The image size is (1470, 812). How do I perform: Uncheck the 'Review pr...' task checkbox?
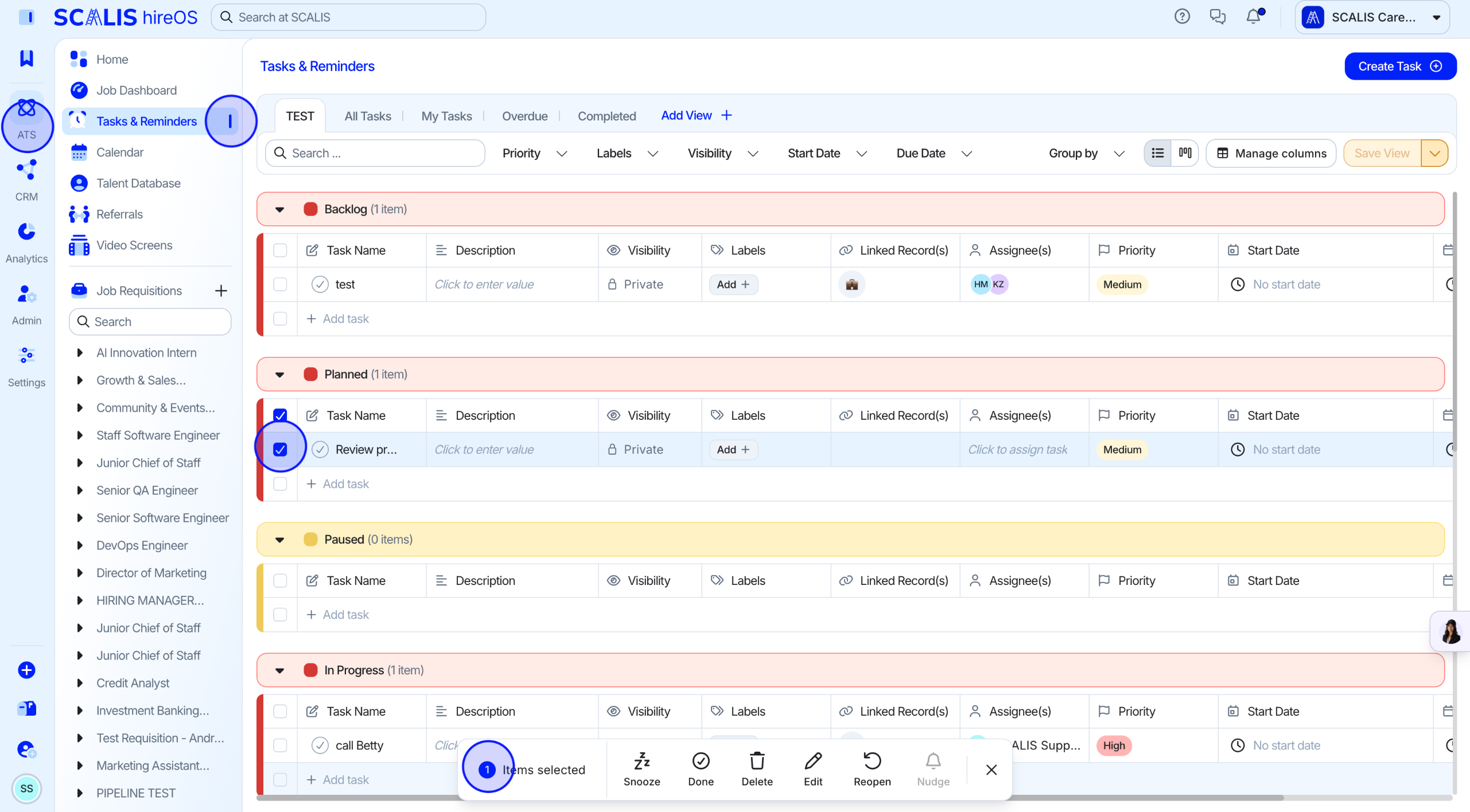pyautogui.click(x=280, y=450)
